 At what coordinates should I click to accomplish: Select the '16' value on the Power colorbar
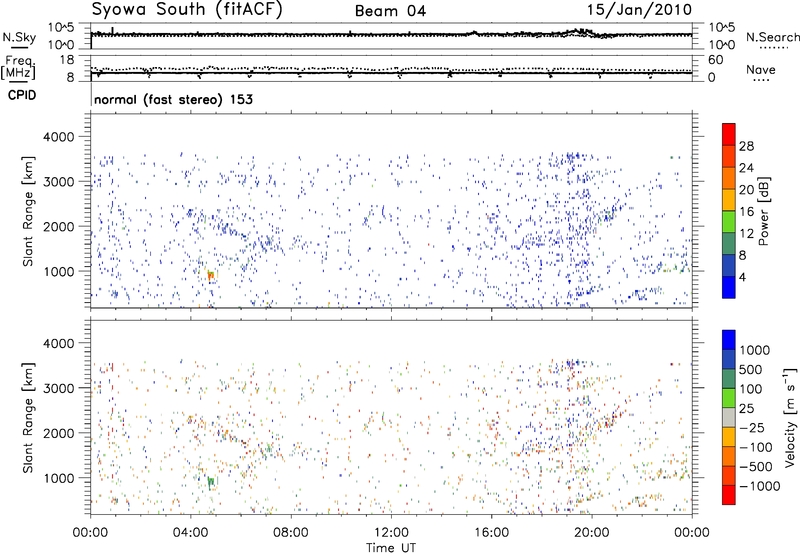click(x=746, y=212)
